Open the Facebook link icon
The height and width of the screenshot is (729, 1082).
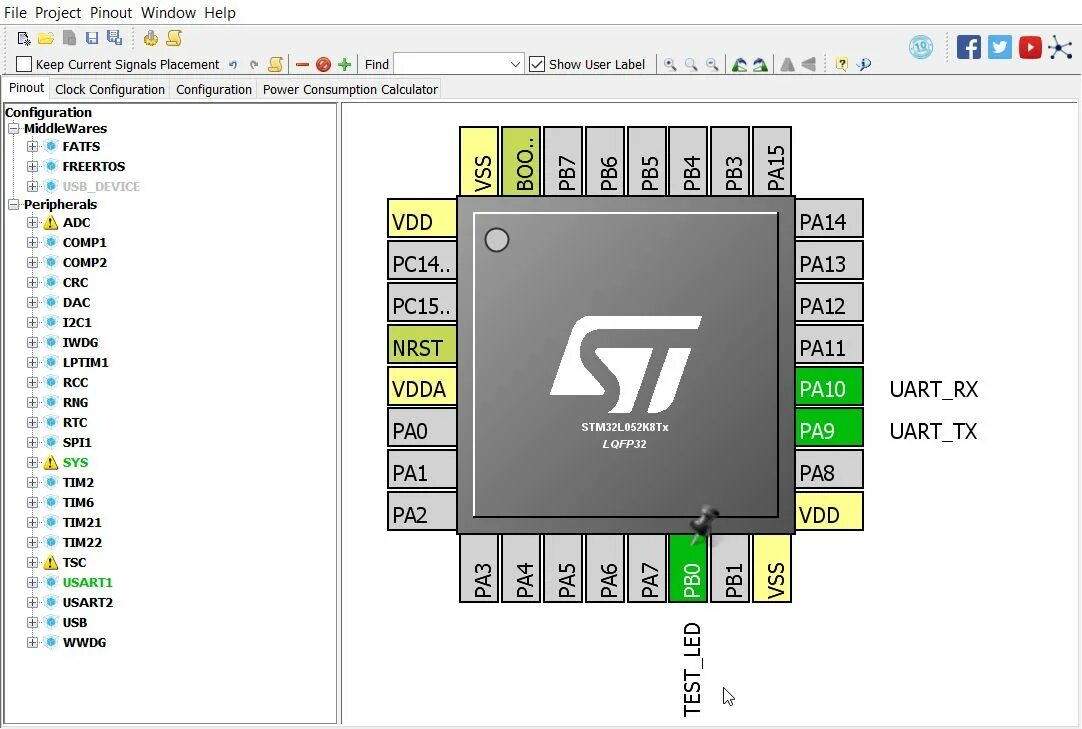969,47
